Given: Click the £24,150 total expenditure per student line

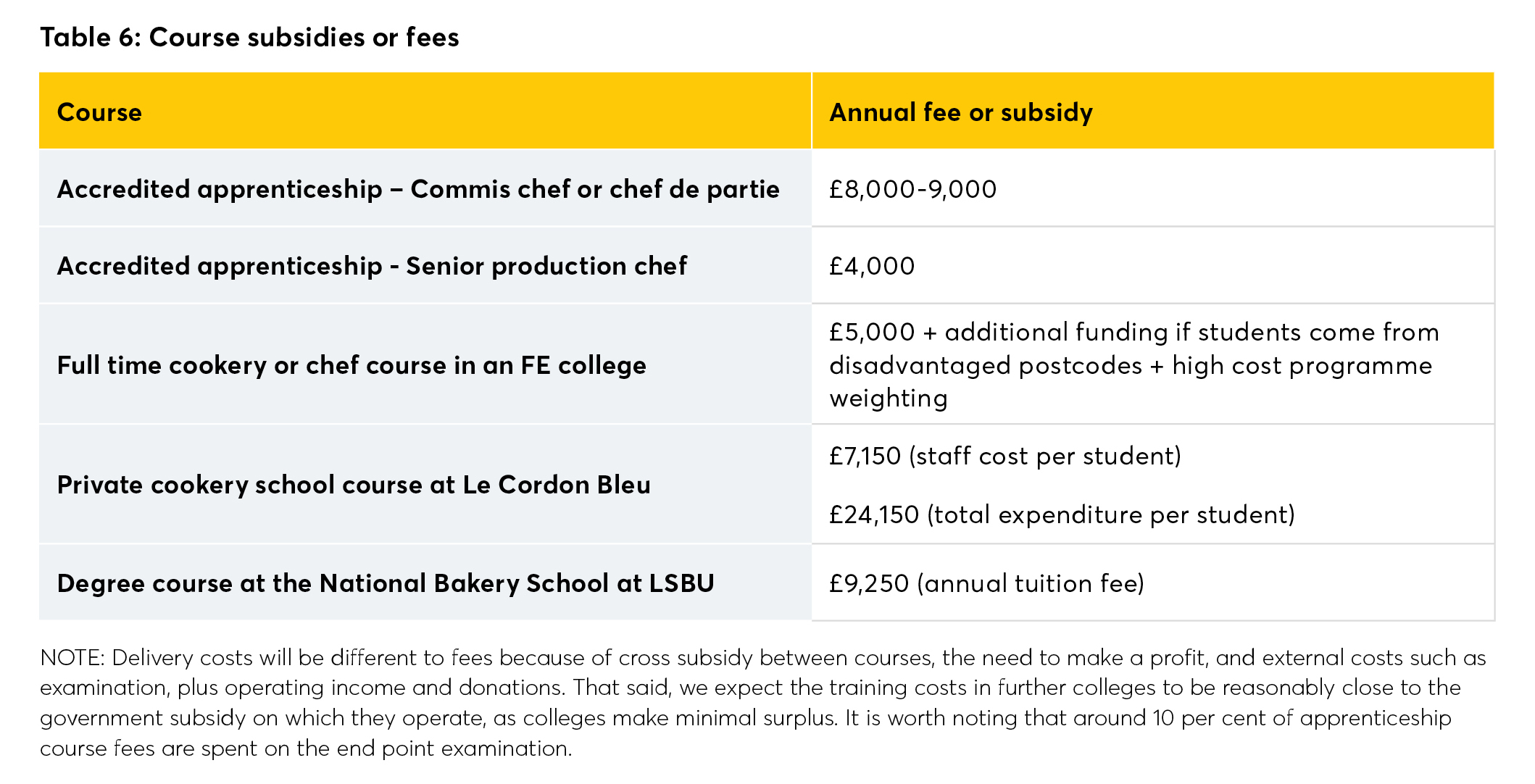Looking at the screenshot, I should click(x=1062, y=514).
